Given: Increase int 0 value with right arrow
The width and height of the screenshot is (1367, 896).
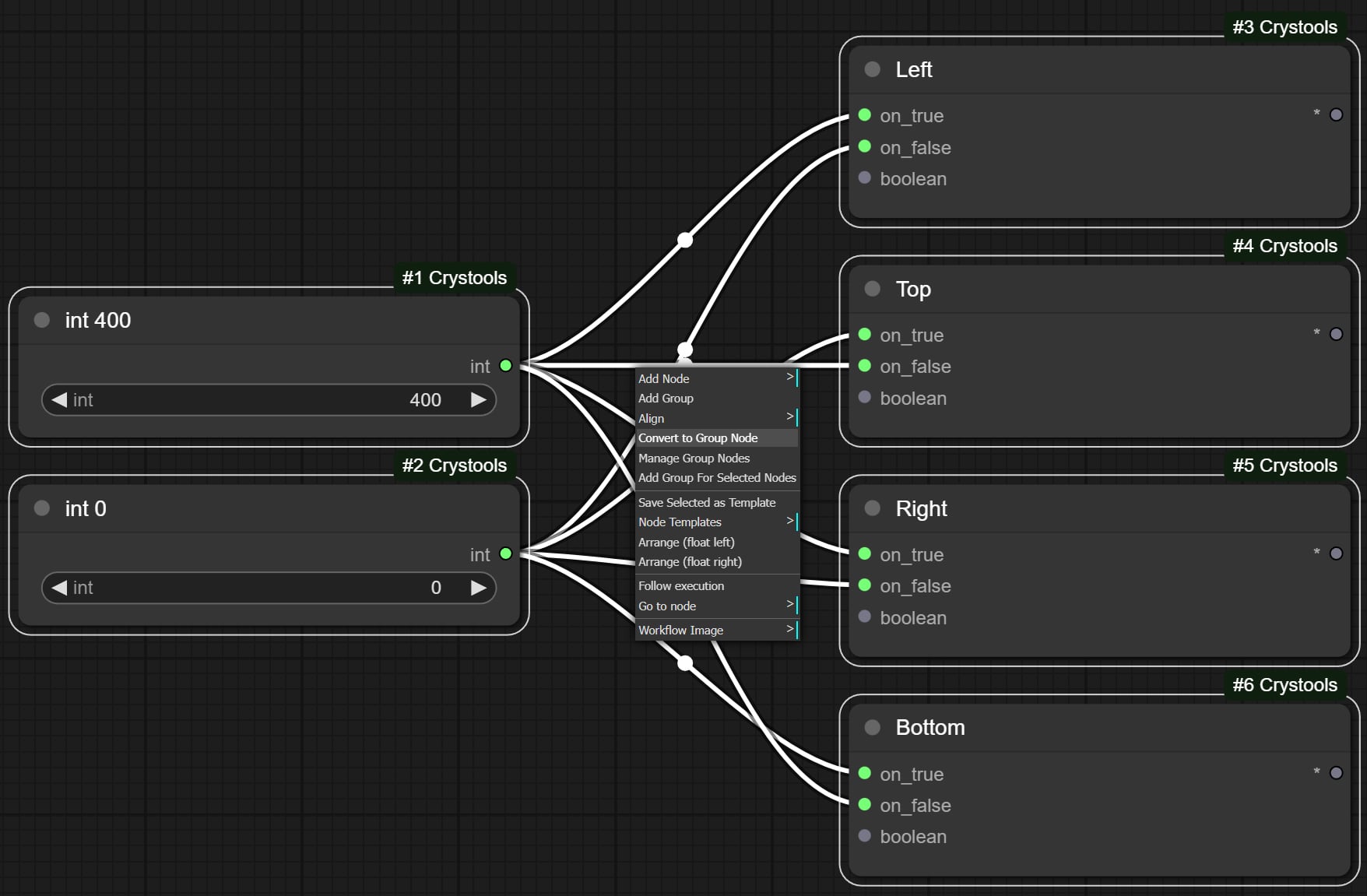Looking at the screenshot, I should 479,588.
